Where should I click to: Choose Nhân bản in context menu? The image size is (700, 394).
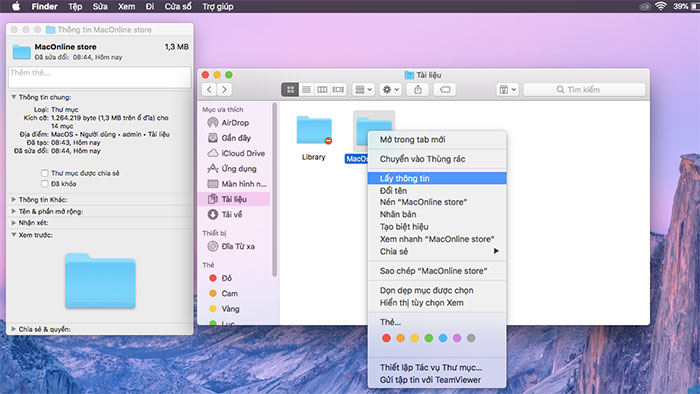437,214
